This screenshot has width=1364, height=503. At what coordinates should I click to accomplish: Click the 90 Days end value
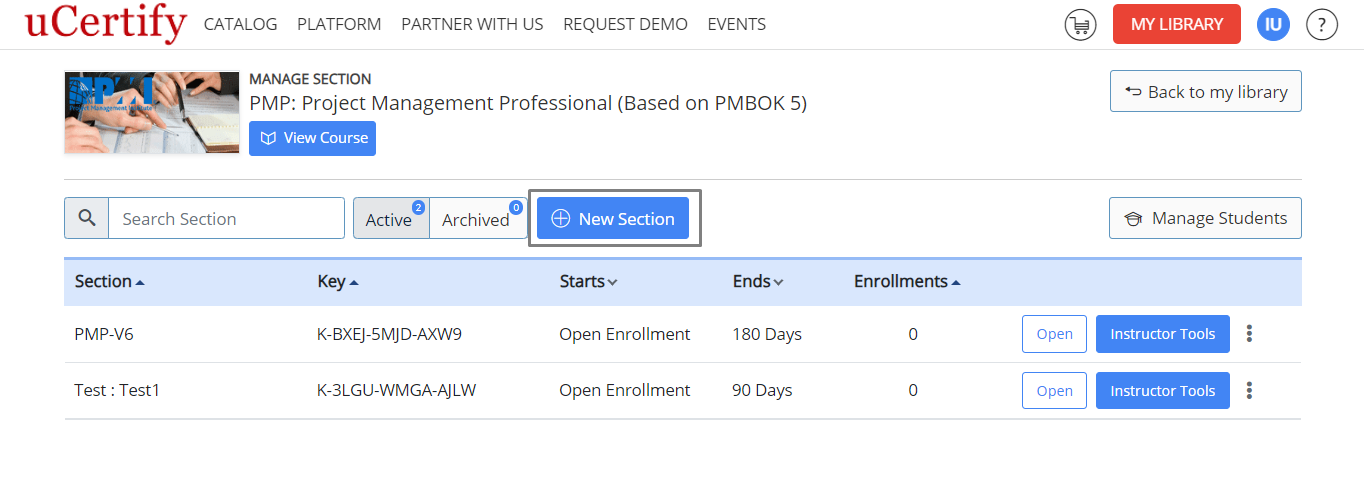pyautogui.click(x=762, y=391)
